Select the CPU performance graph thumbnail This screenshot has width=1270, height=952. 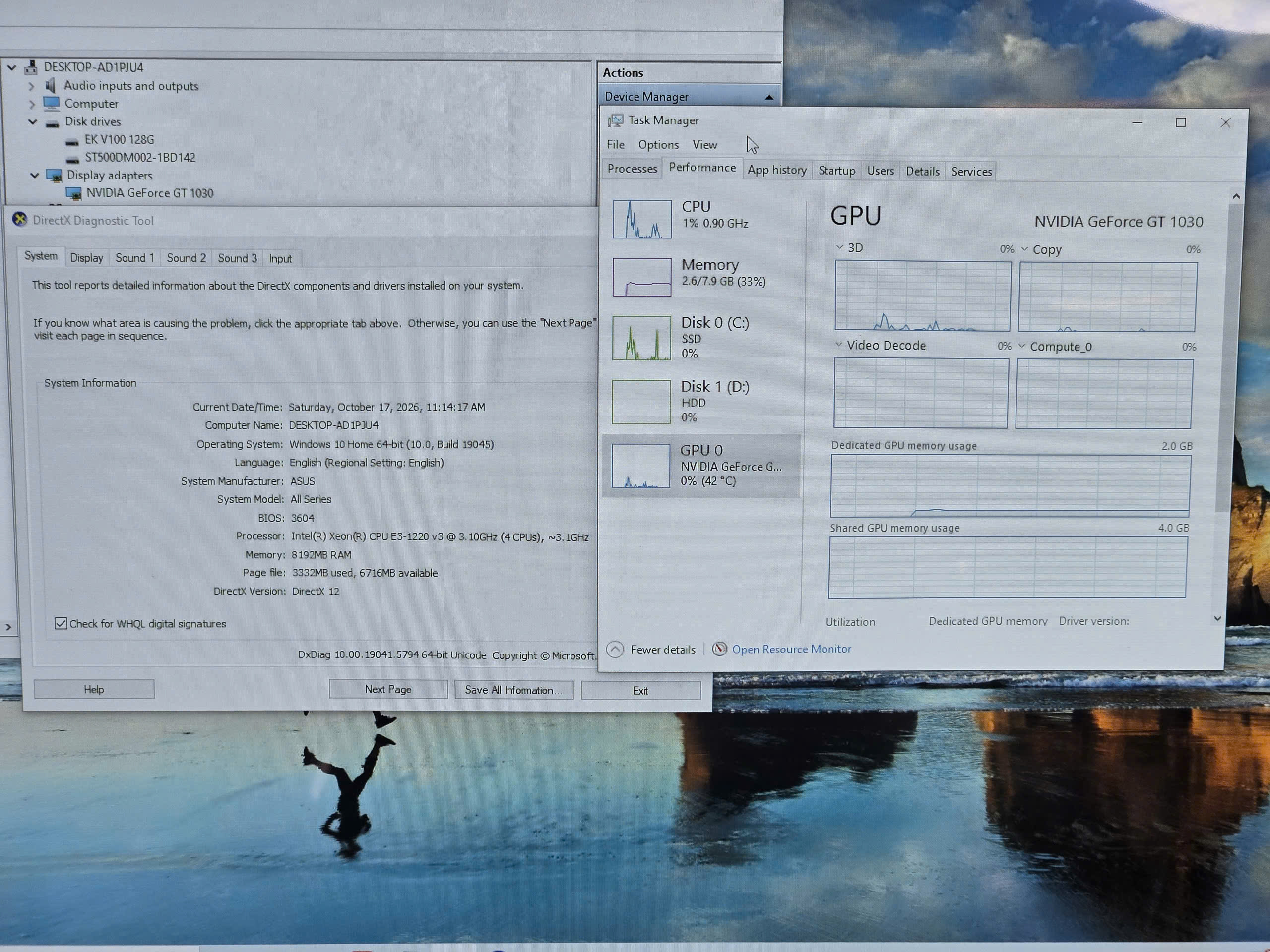[x=641, y=219]
